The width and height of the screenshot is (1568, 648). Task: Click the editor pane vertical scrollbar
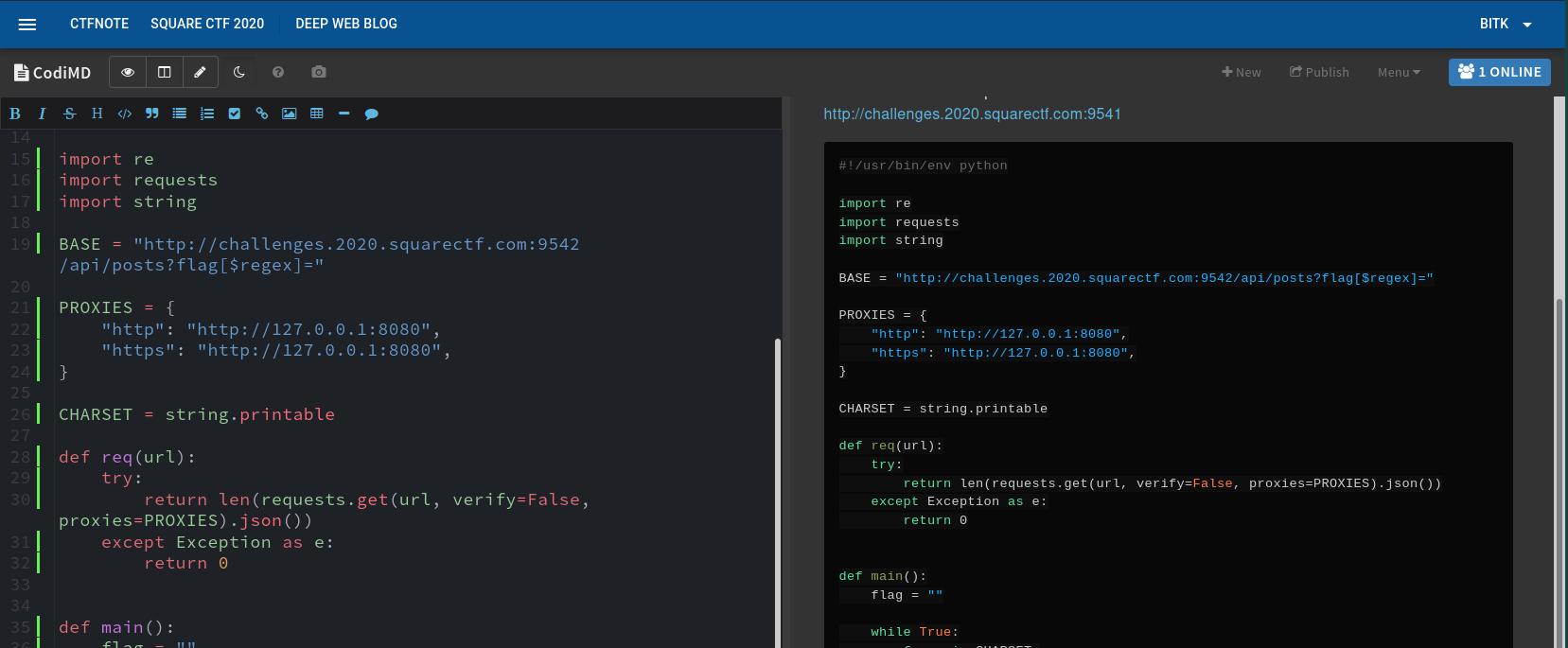tap(778, 492)
